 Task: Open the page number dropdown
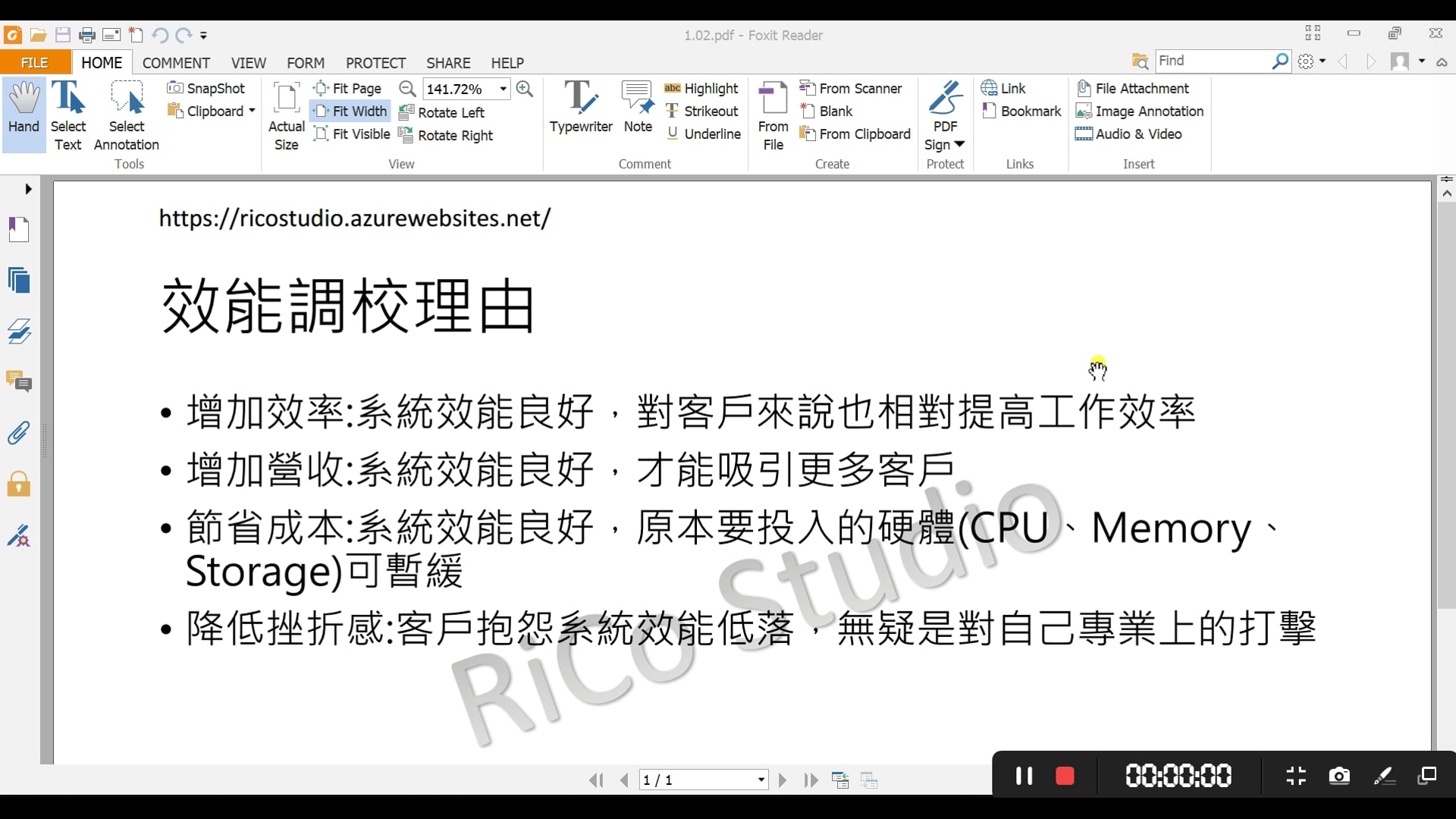(x=761, y=780)
